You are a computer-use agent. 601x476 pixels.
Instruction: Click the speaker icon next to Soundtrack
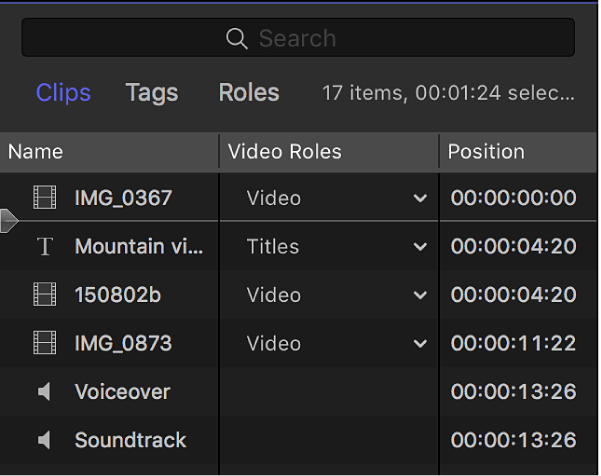coord(44,440)
